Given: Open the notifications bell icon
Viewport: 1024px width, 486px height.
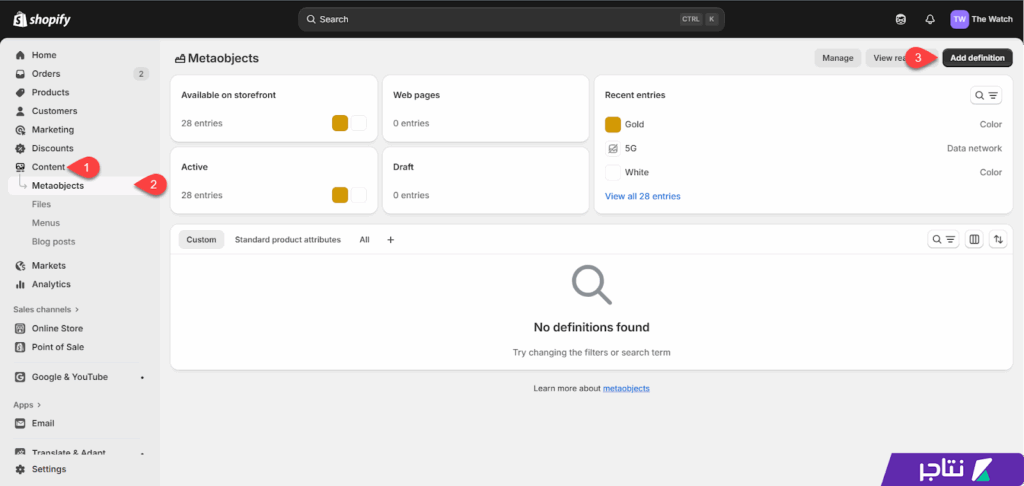Looking at the screenshot, I should 930,19.
